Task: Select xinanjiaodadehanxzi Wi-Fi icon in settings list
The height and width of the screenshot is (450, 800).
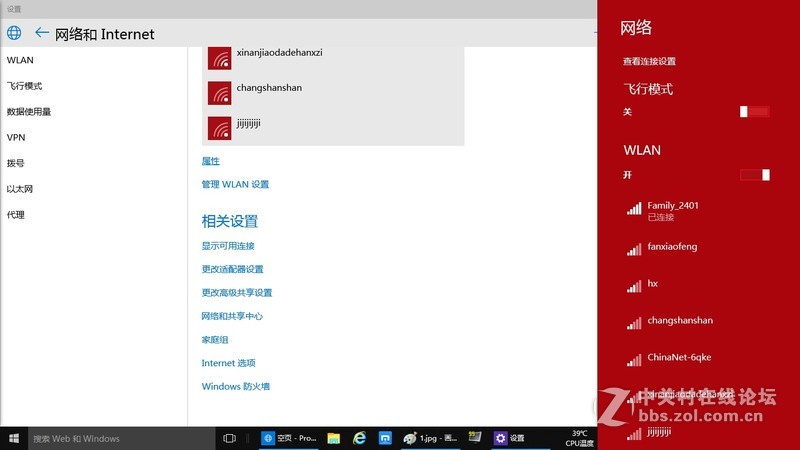Action: (219, 58)
